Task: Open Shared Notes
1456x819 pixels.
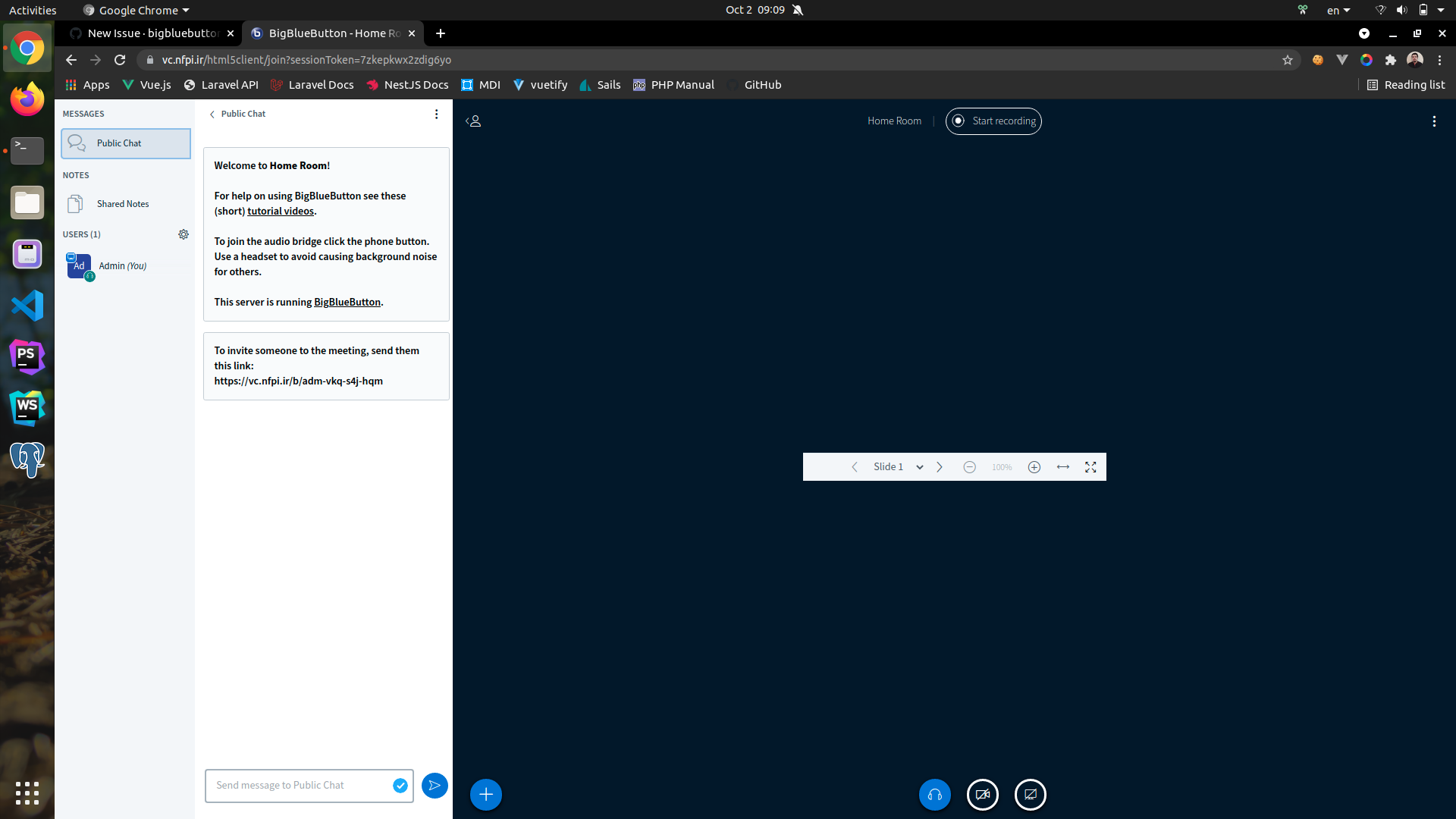Action: point(123,203)
